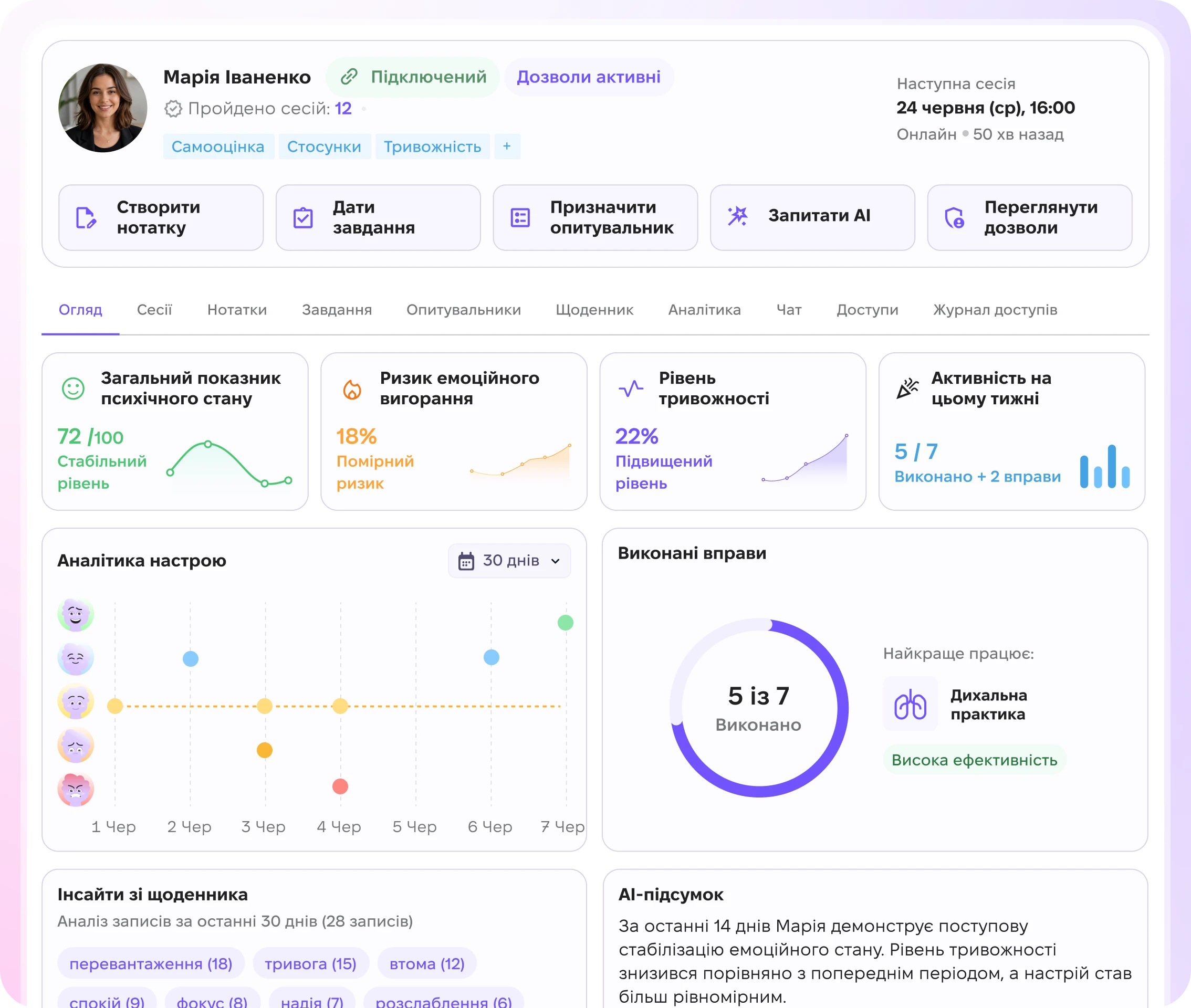Viewport: 1191px width, 1008px height.
Task: Click the weekly activity bar chart icon
Action: click(1105, 466)
